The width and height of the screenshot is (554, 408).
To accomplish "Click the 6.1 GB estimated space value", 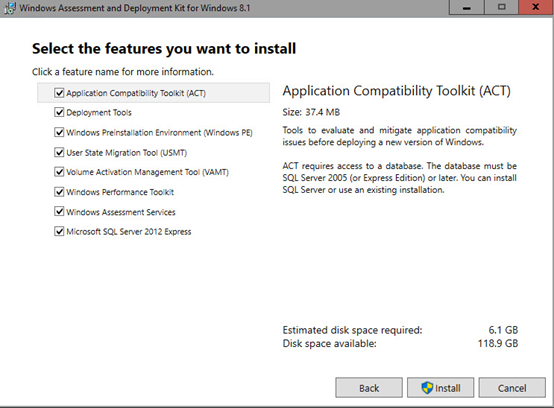I will click(503, 330).
